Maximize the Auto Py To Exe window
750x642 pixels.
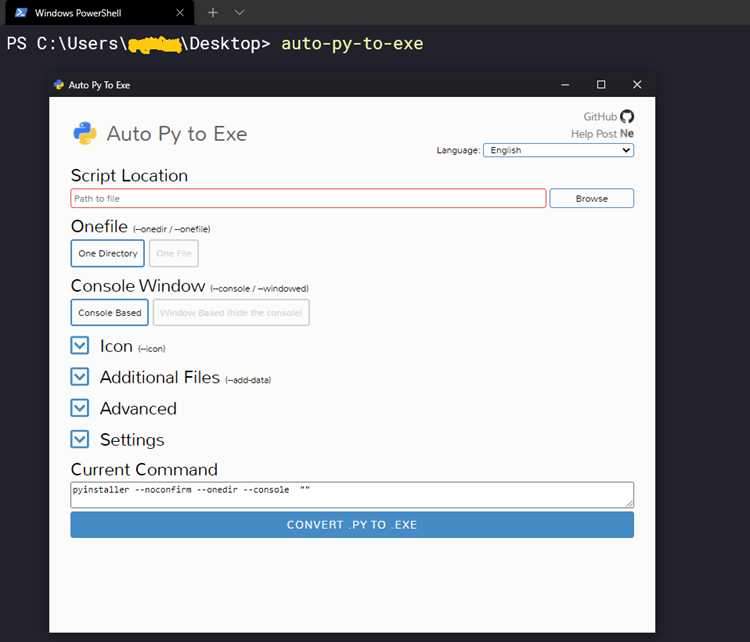click(601, 85)
